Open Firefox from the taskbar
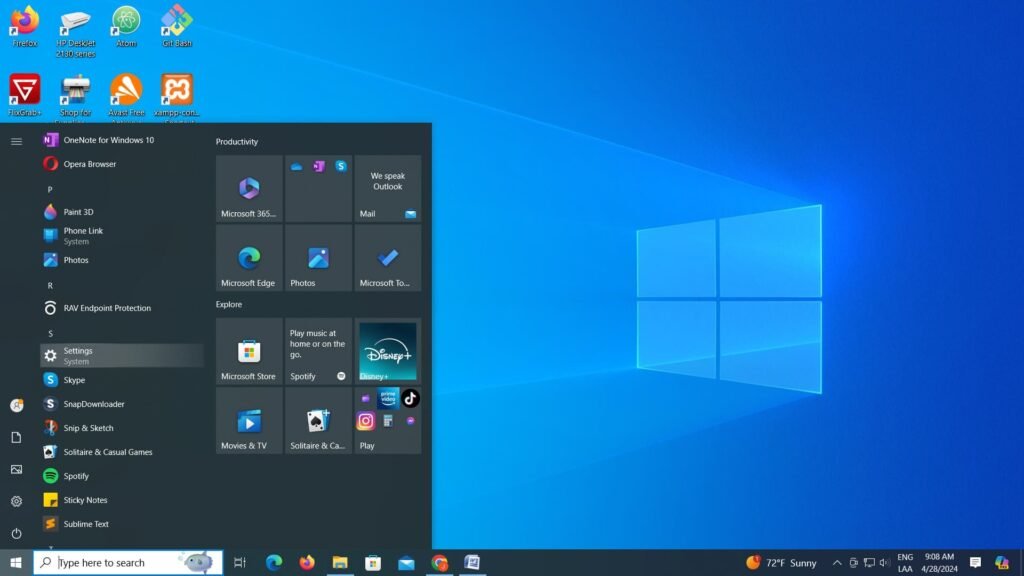 click(306, 562)
